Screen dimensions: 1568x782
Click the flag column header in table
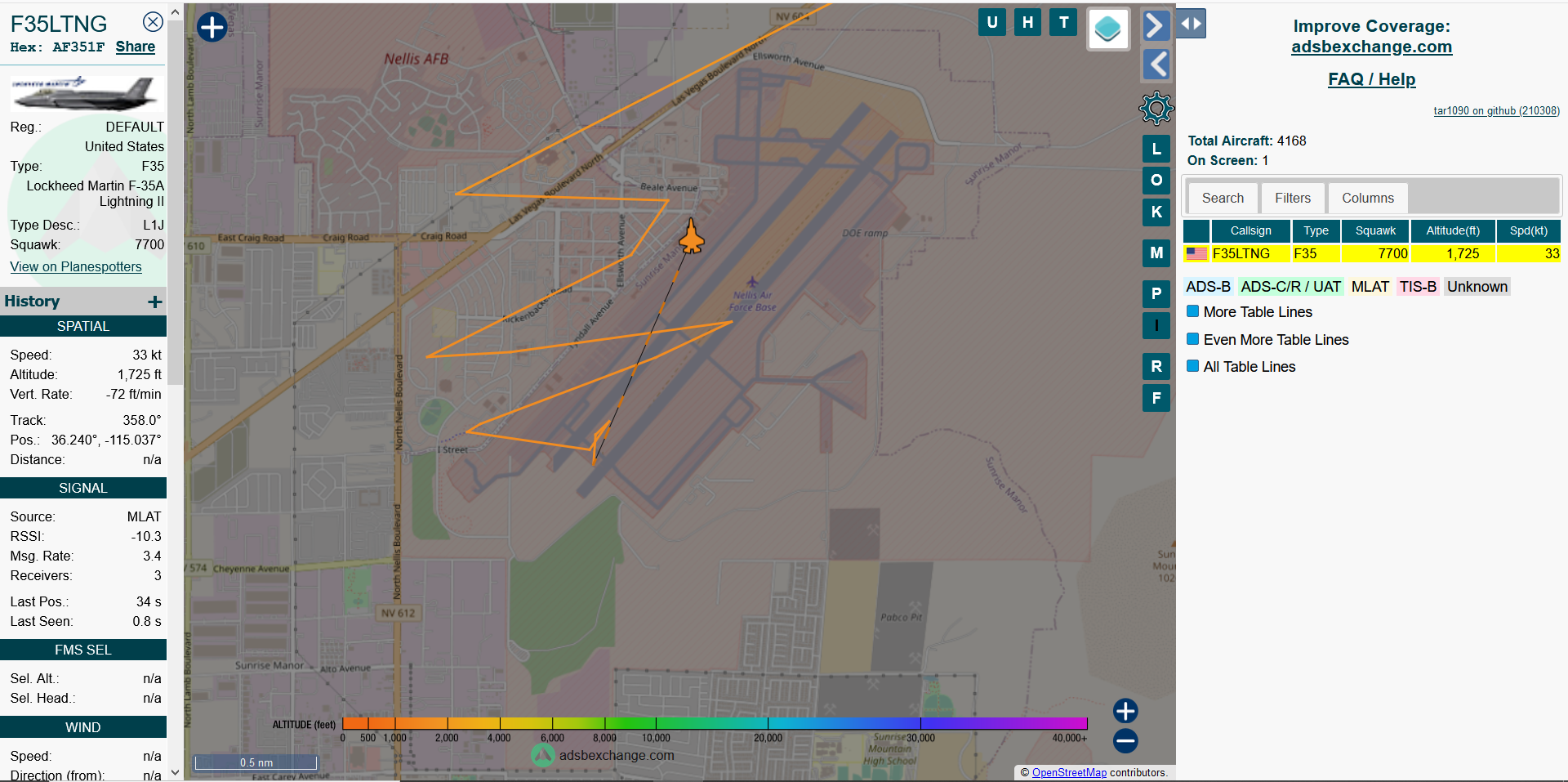pos(1196,230)
